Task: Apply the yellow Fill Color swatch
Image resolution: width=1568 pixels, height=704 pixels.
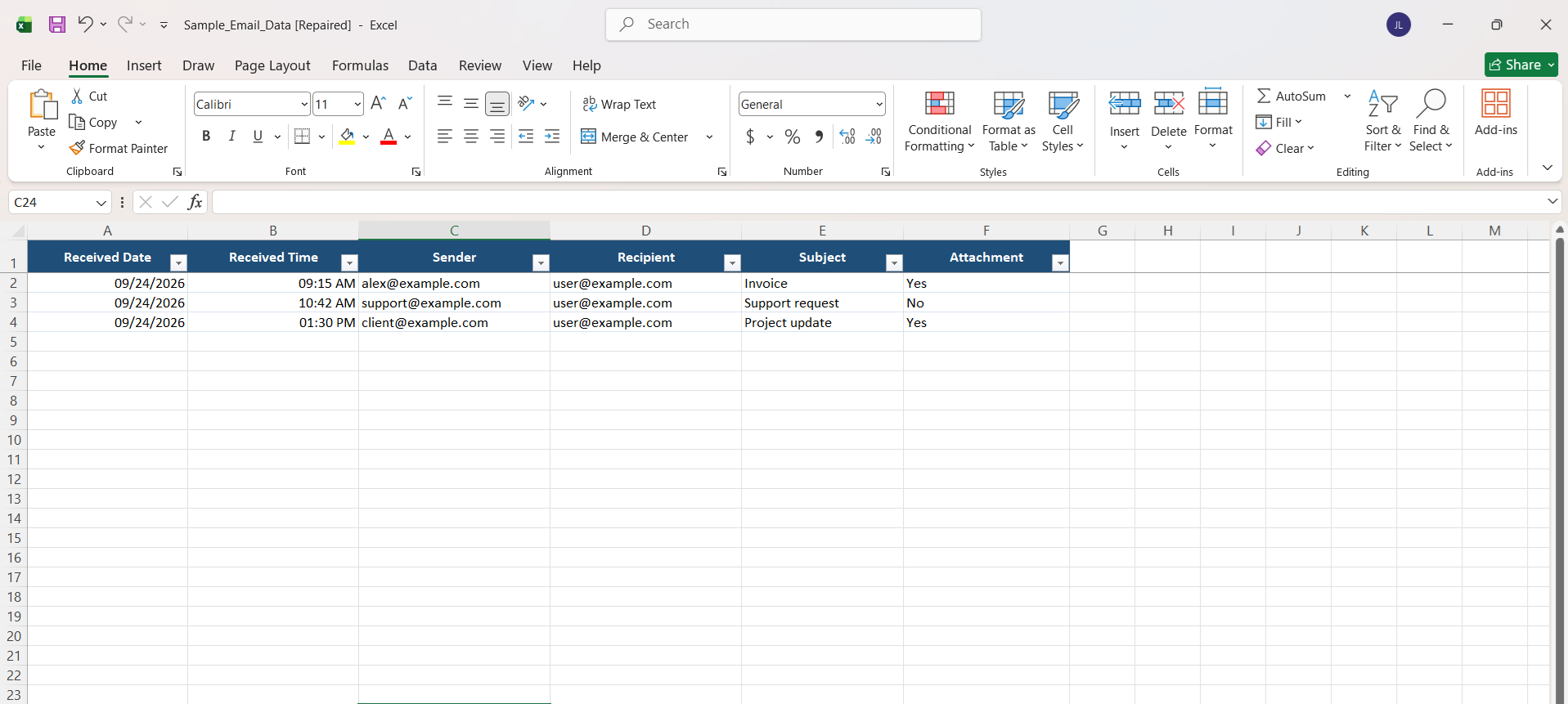Action: coord(347,137)
